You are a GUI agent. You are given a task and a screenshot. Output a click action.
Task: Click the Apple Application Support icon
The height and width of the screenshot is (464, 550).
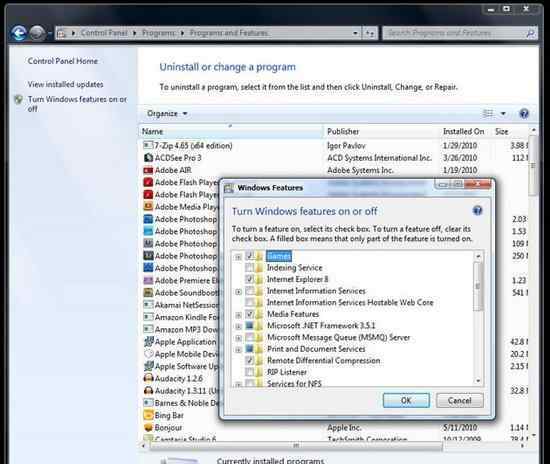148,341
